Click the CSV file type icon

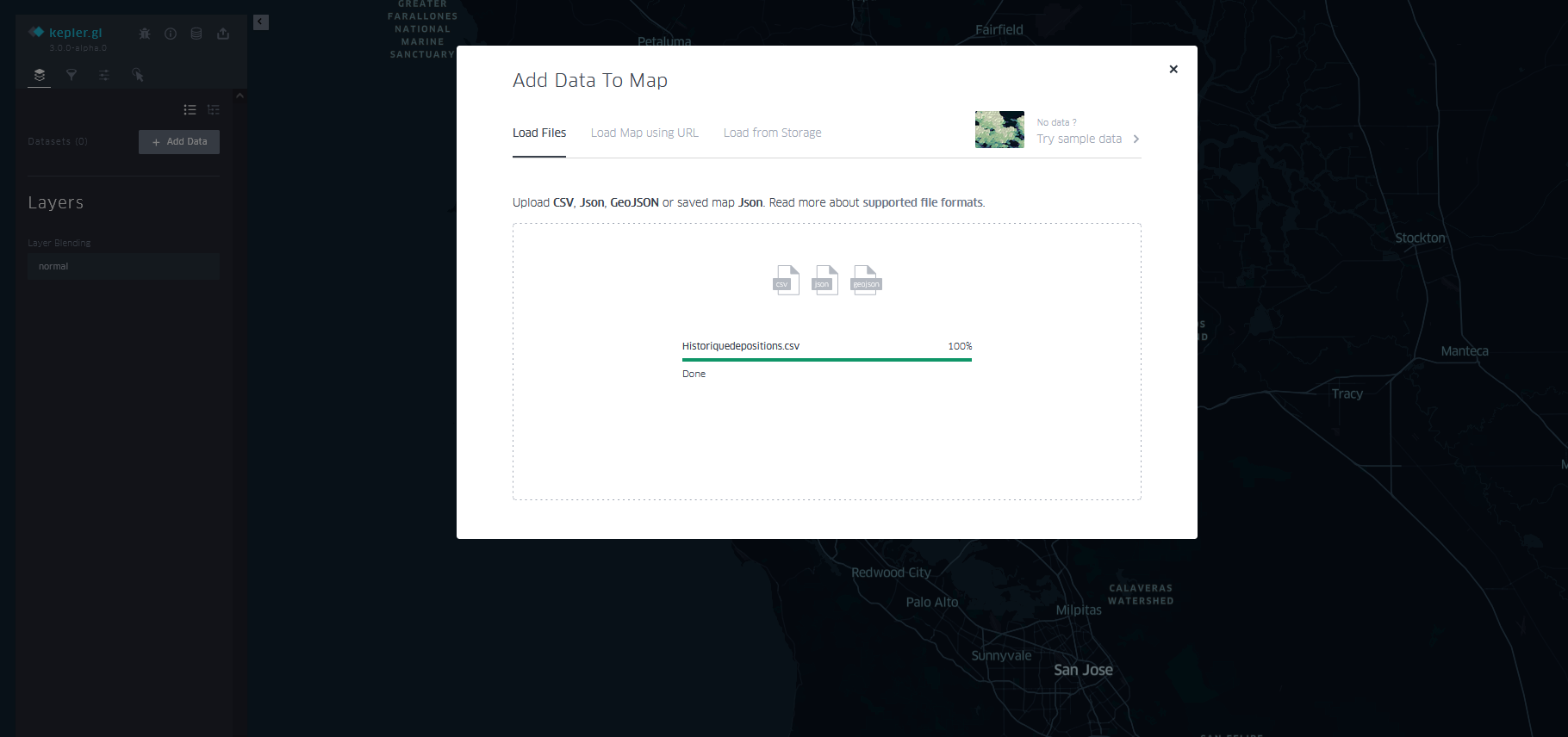786,280
